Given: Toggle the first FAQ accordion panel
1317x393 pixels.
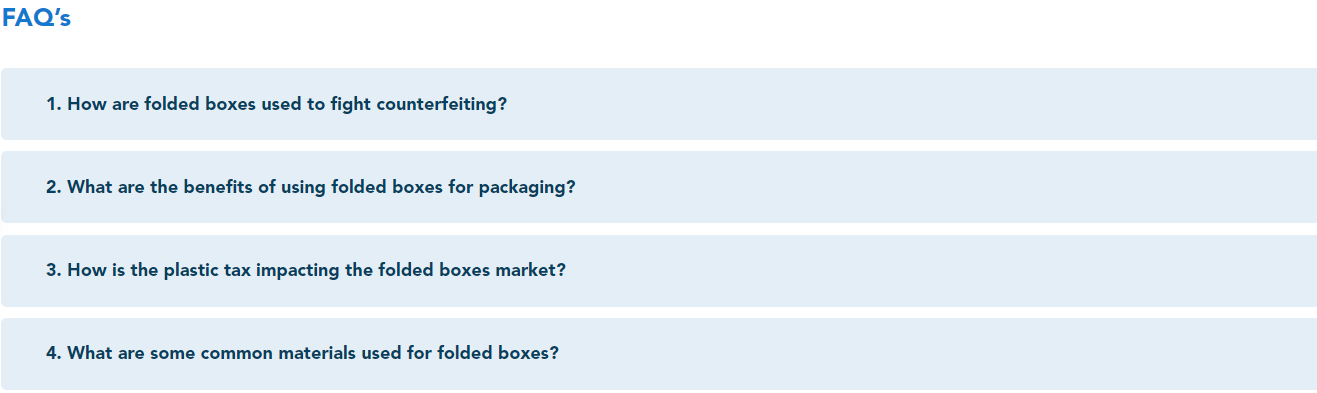Looking at the screenshot, I should pyautogui.click(x=659, y=104).
